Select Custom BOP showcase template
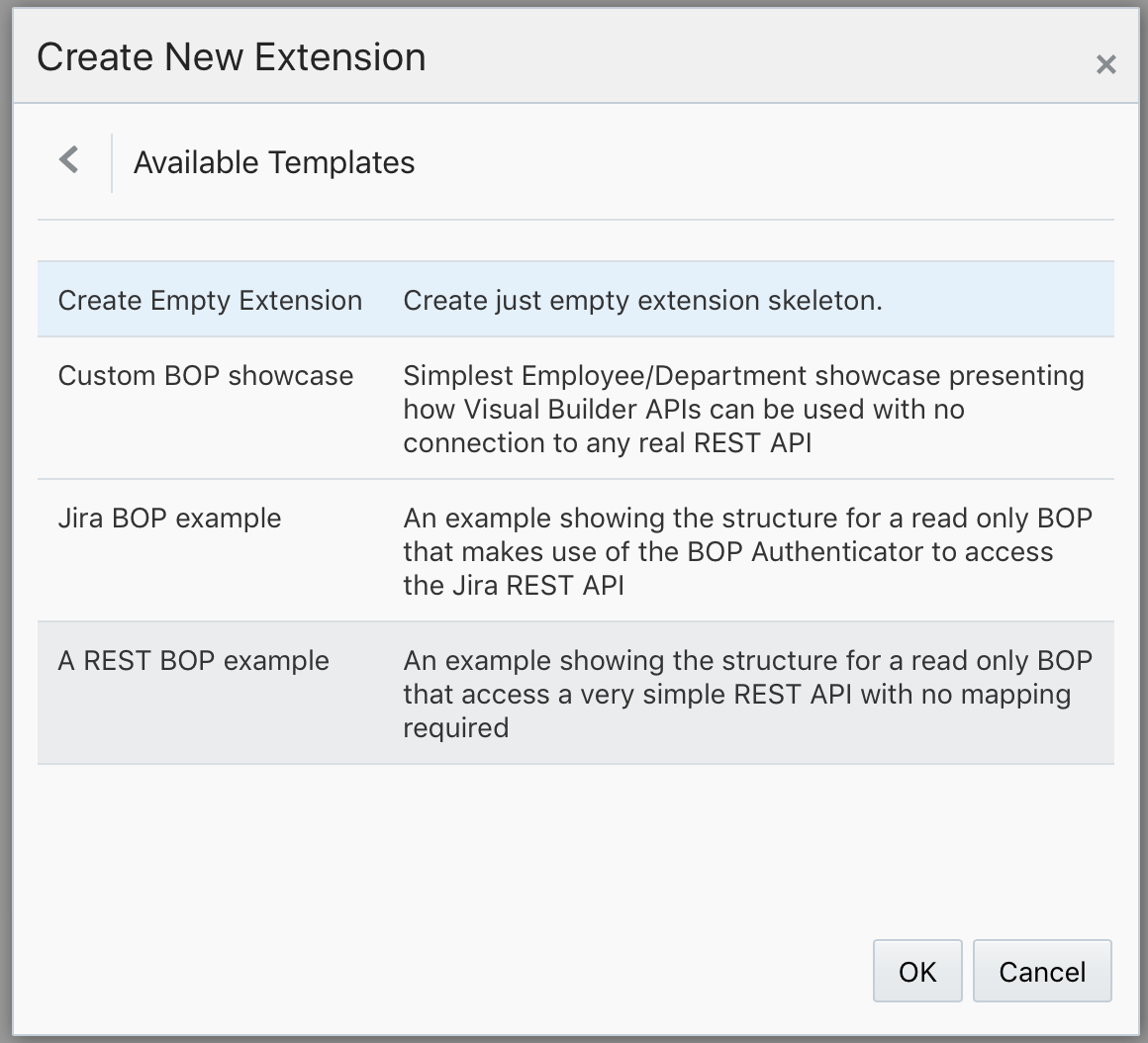This screenshot has height=1043, width=1148. pyautogui.click(x=206, y=376)
